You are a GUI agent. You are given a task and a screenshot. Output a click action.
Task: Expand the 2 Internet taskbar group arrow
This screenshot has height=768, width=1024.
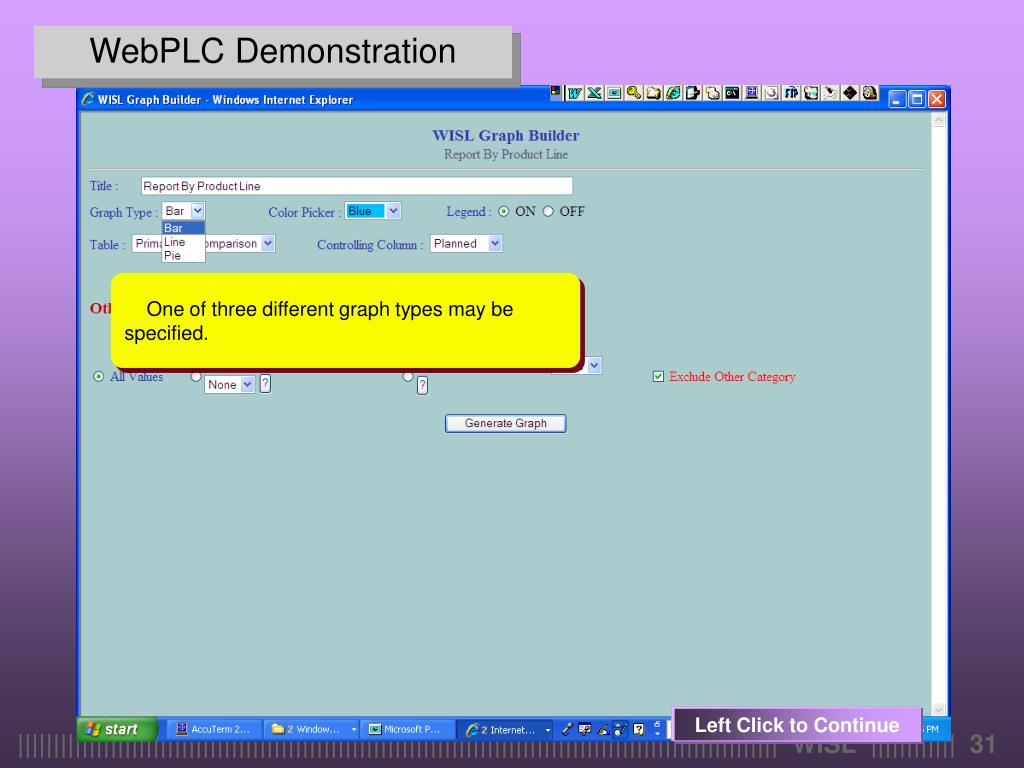(548, 729)
